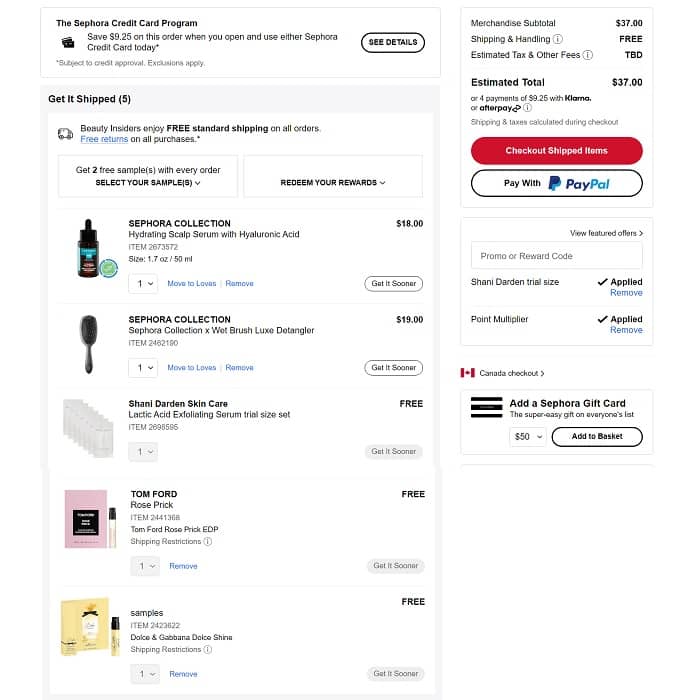Pay with PayPal button
This screenshot has height=700, width=700.
[556, 183]
